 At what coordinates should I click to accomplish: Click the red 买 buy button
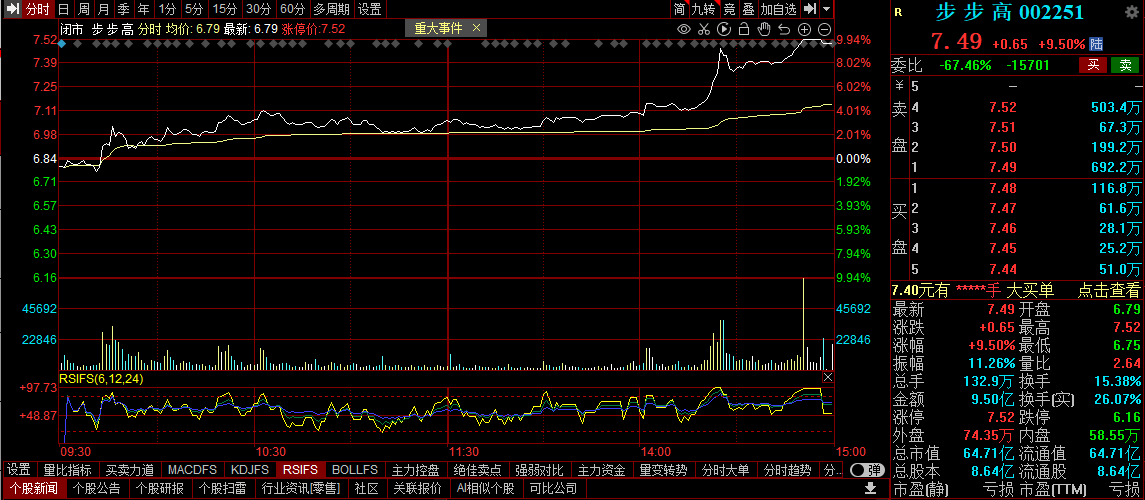pyautogui.click(x=1093, y=65)
